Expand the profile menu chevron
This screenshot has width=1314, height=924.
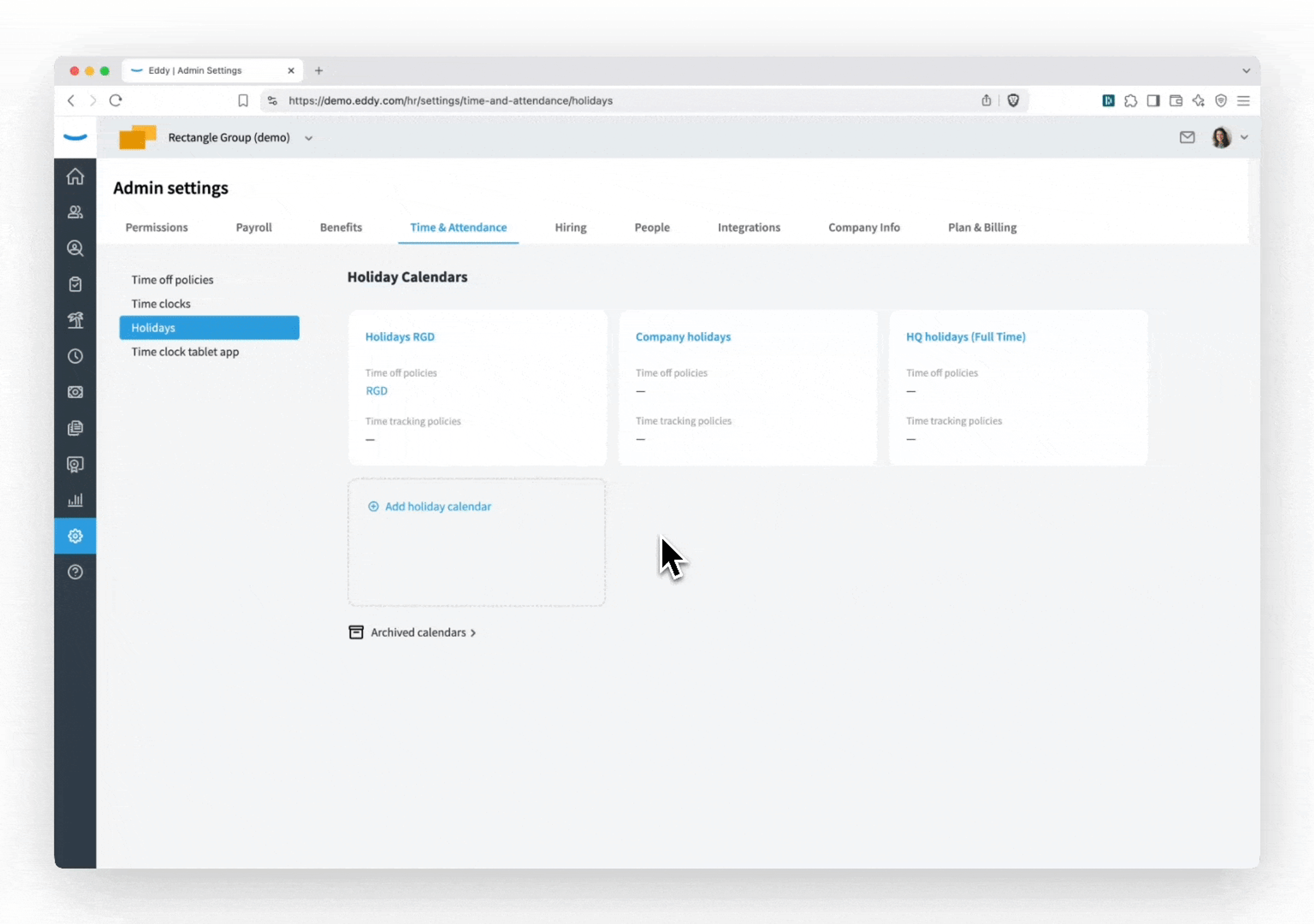1244,137
